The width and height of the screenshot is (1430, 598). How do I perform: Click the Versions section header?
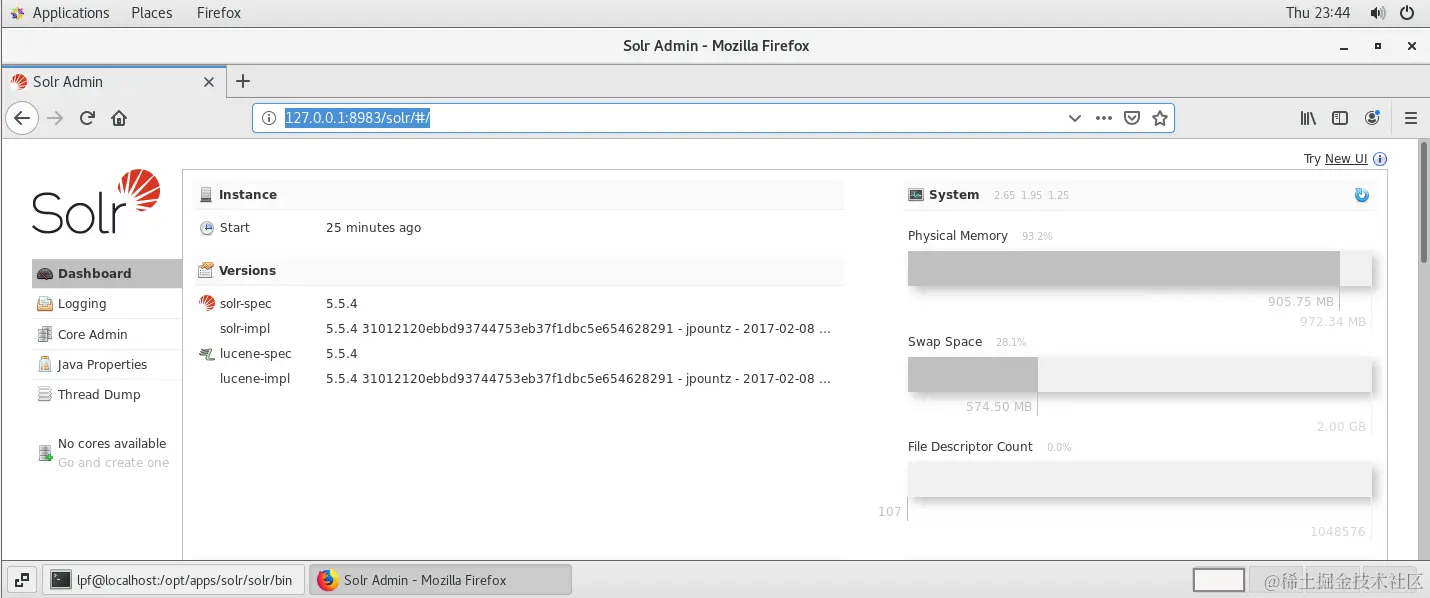click(520, 271)
